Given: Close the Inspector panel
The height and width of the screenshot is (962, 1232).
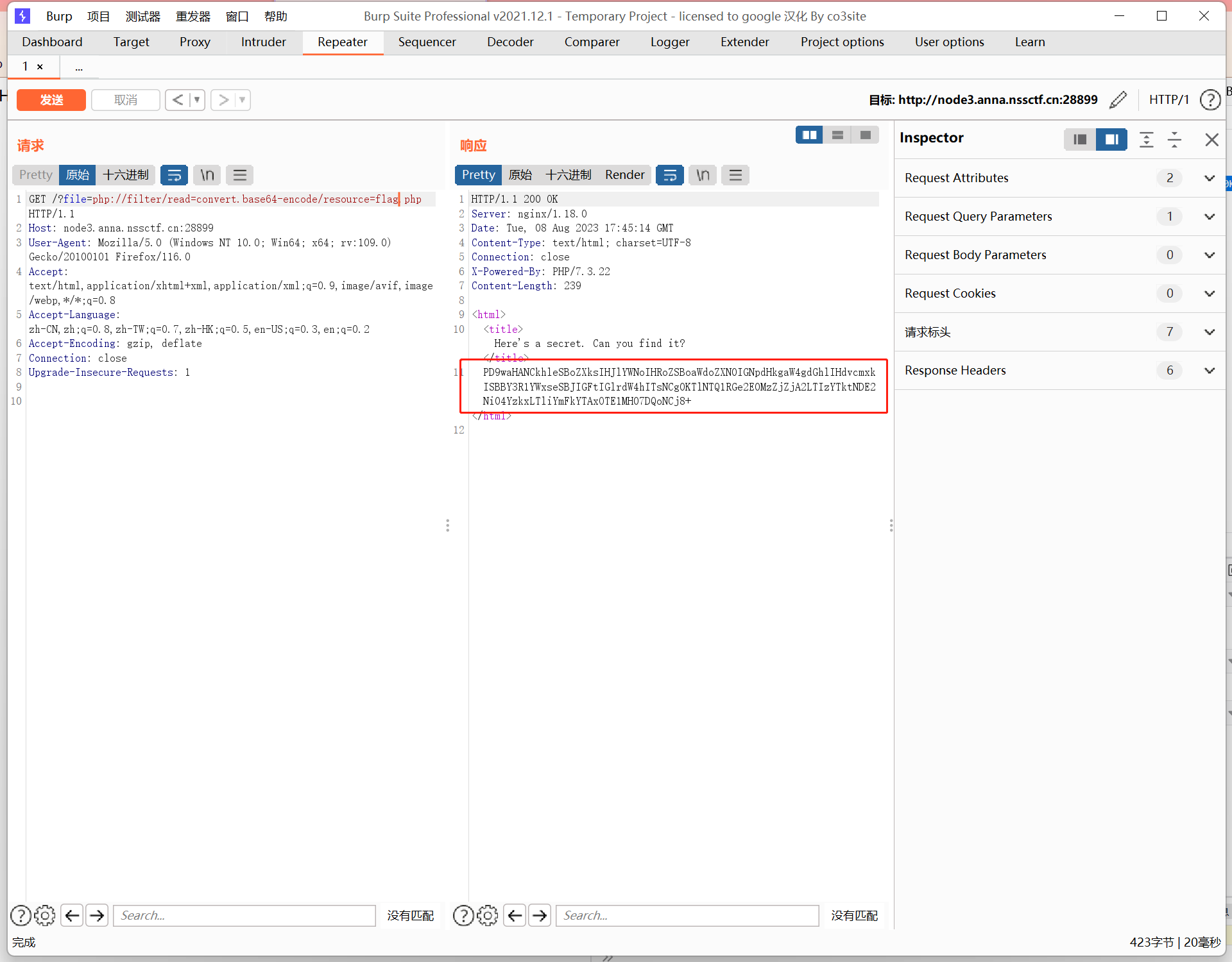Looking at the screenshot, I should pyautogui.click(x=1211, y=139).
